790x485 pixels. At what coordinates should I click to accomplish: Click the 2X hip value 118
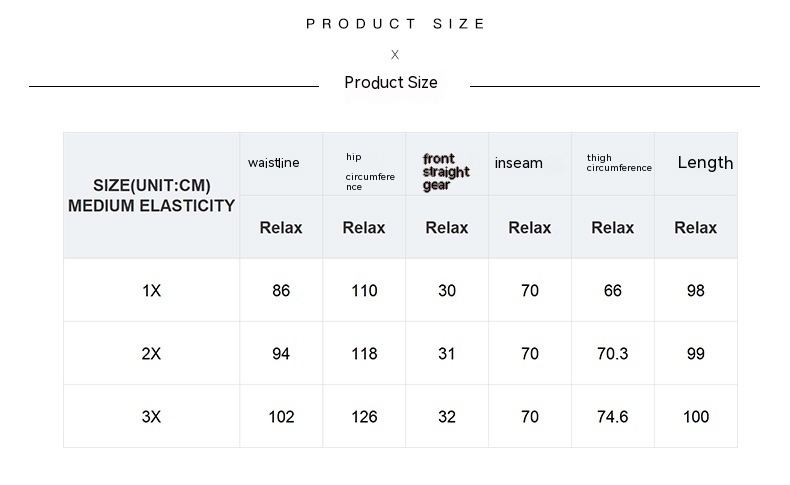pos(364,354)
